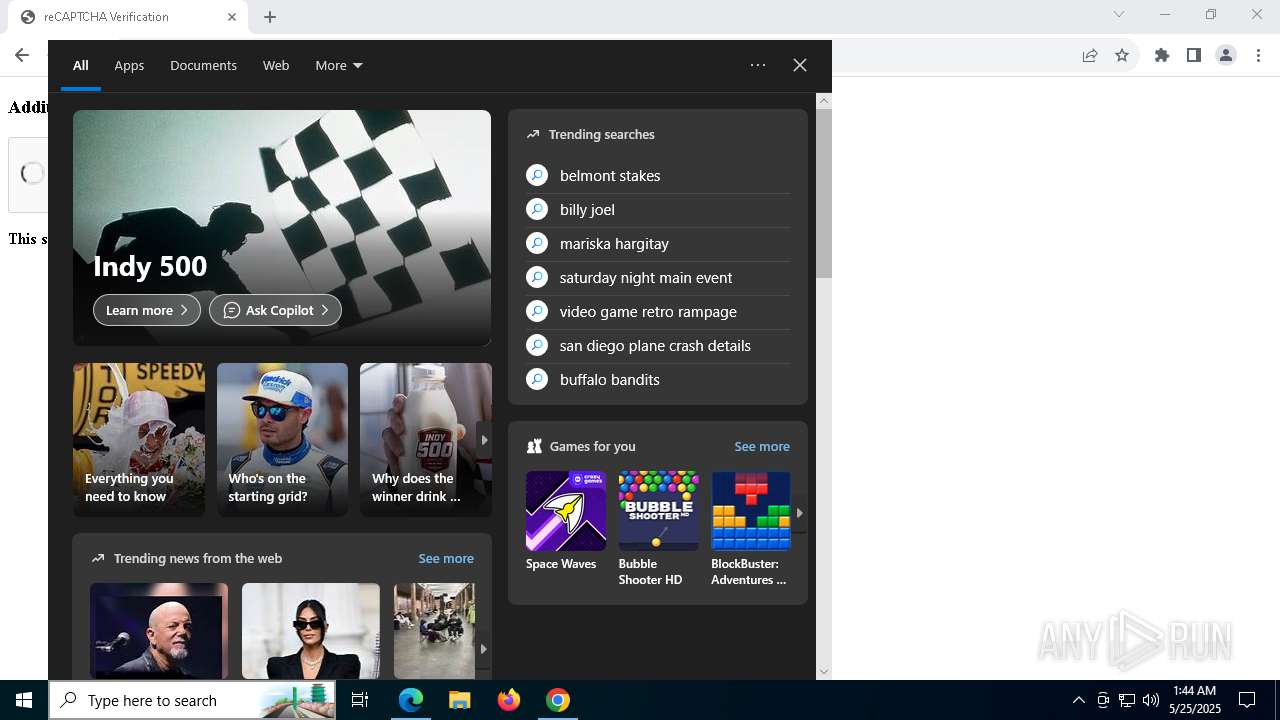
Task: Open the Chrome three-dot menu
Action: (x=1259, y=55)
